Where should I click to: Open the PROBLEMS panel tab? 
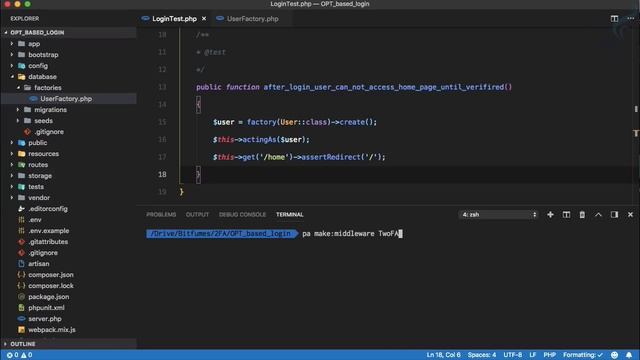pos(161,215)
